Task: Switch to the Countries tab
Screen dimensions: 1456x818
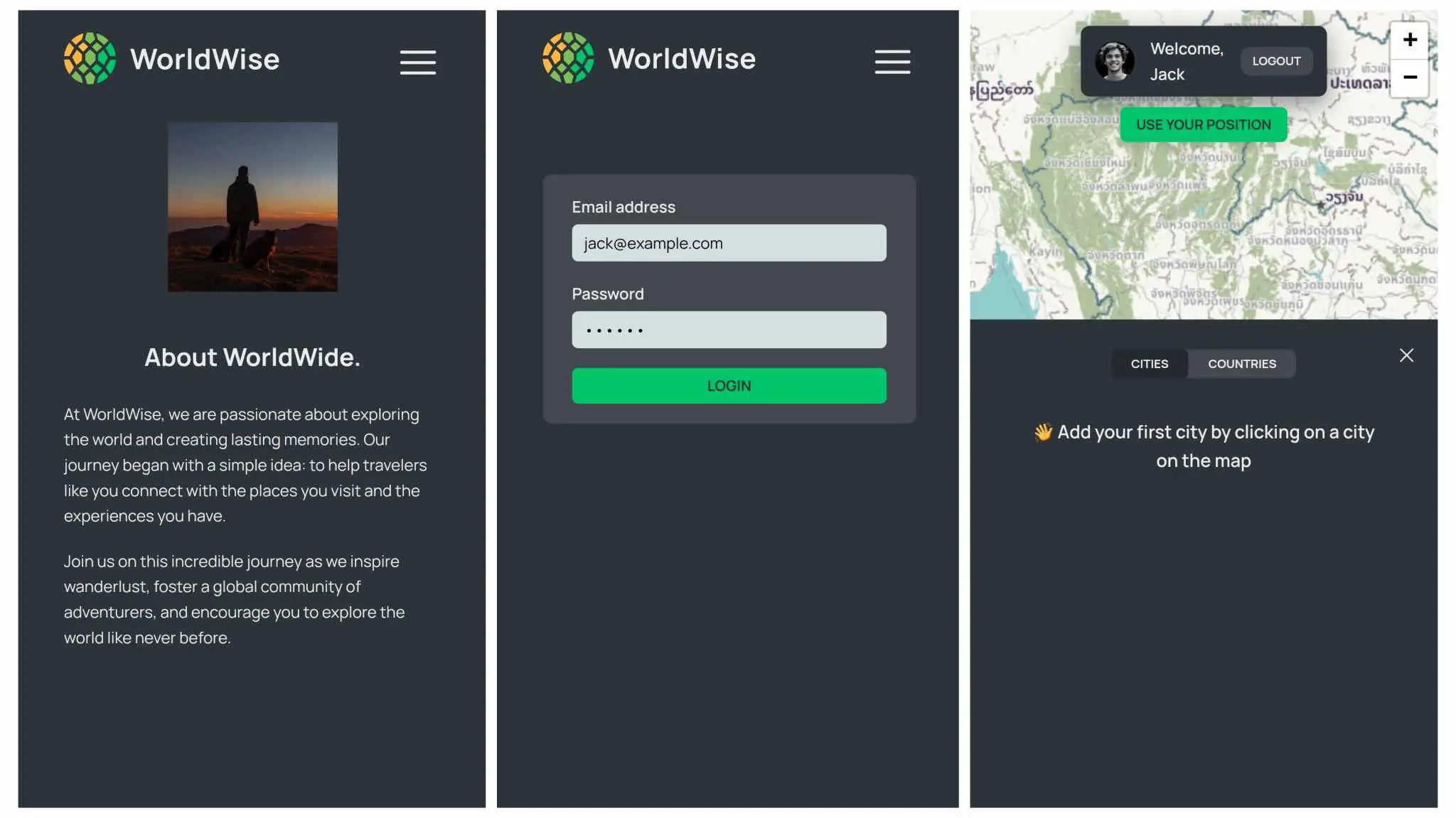Action: pos(1241,364)
